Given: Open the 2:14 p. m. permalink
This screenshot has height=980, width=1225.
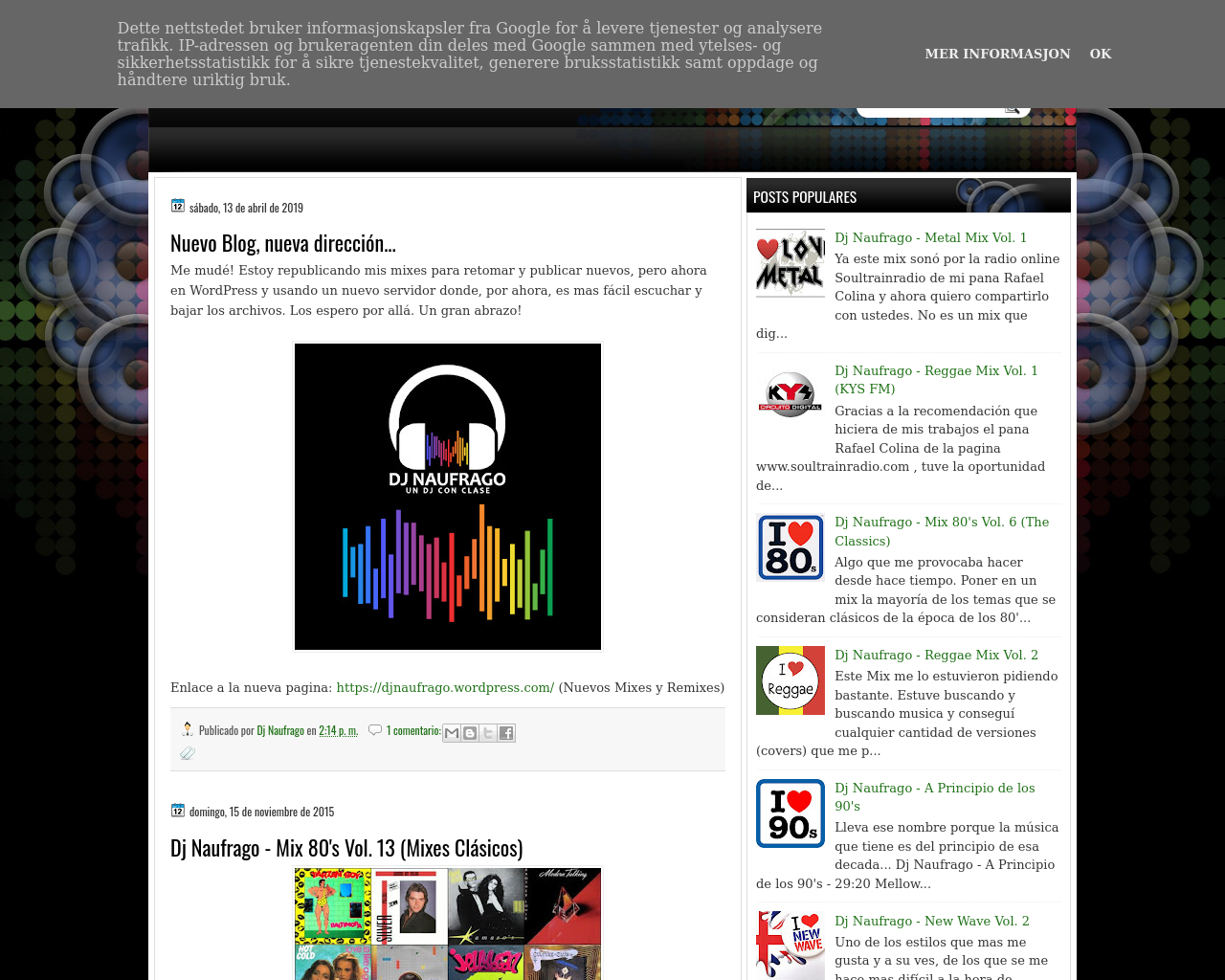Looking at the screenshot, I should [x=338, y=730].
